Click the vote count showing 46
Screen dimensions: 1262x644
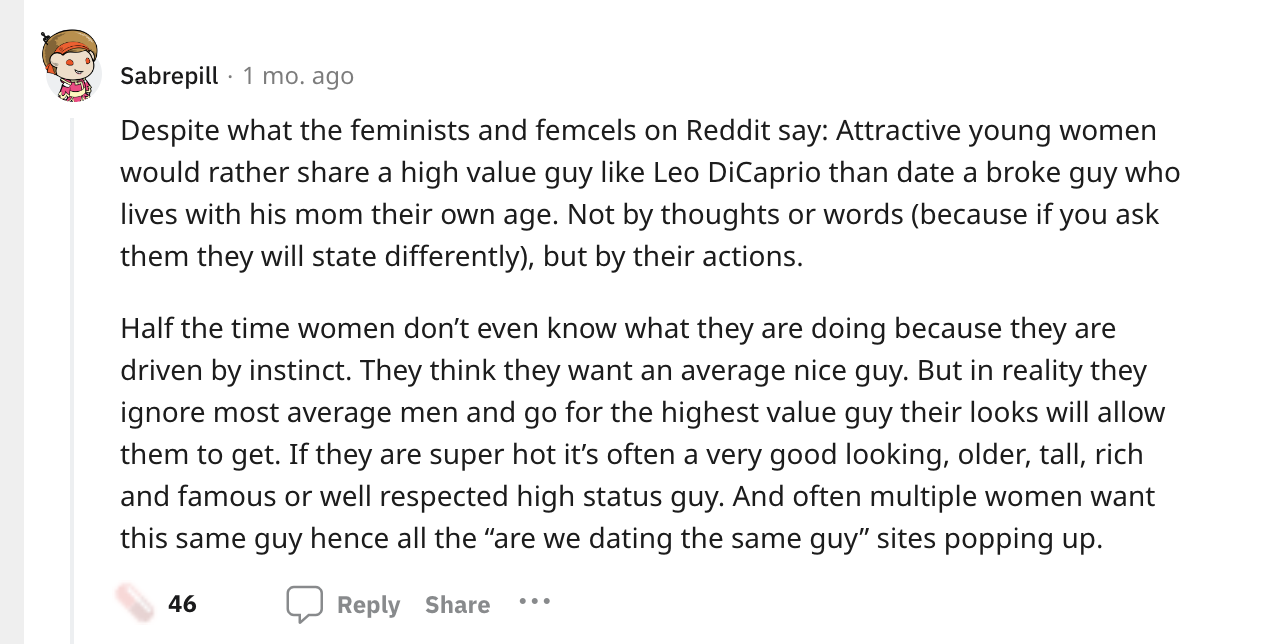tap(182, 604)
